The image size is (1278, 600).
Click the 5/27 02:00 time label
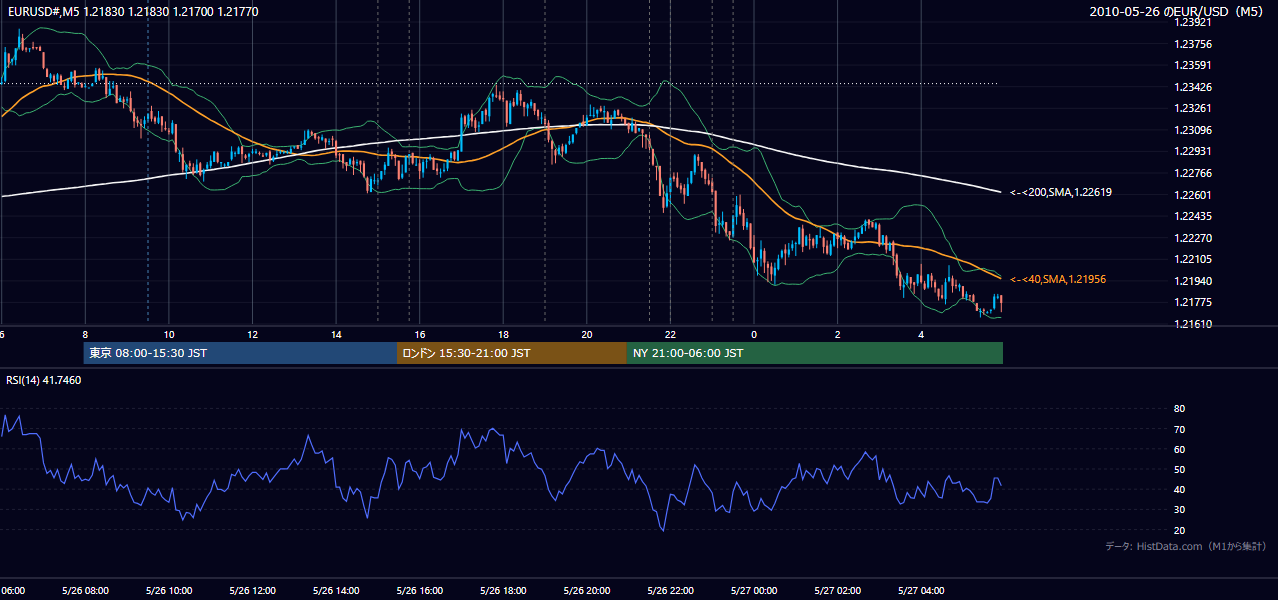tap(838, 590)
